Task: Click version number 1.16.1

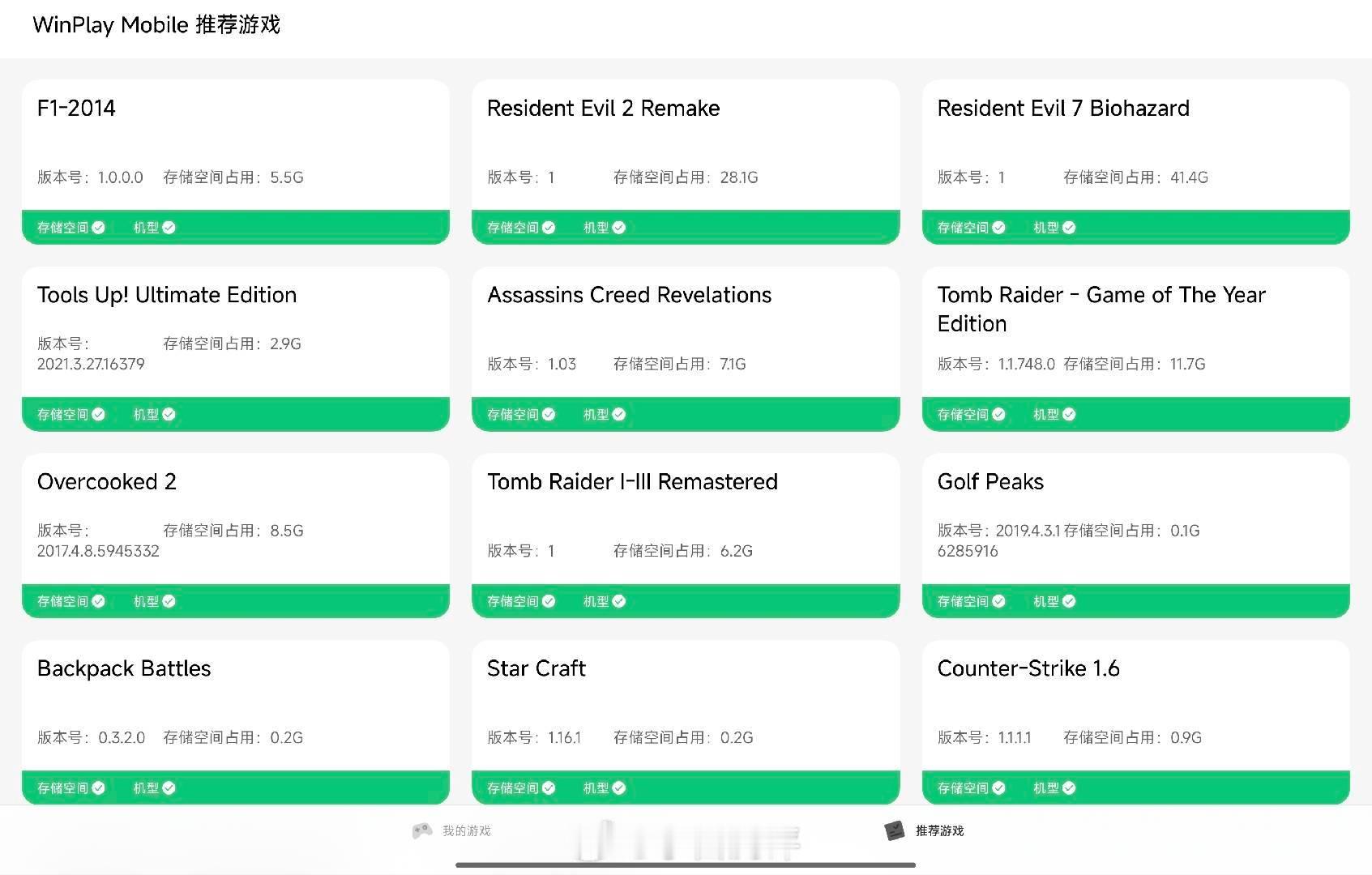Action: 565,737
